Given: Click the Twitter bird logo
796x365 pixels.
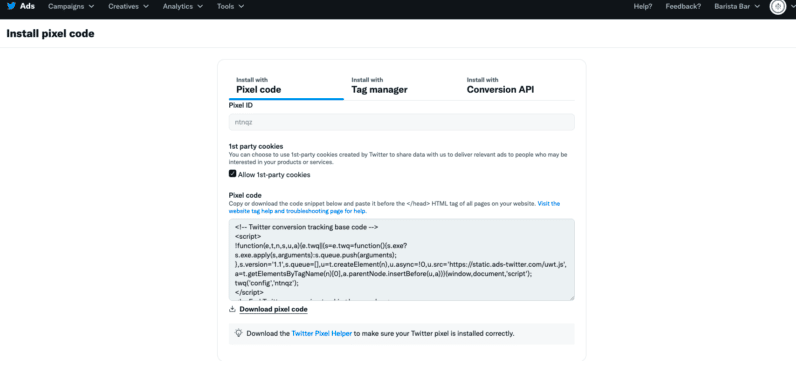Looking at the screenshot, I should pyautogui.click(x=11, y=7).
